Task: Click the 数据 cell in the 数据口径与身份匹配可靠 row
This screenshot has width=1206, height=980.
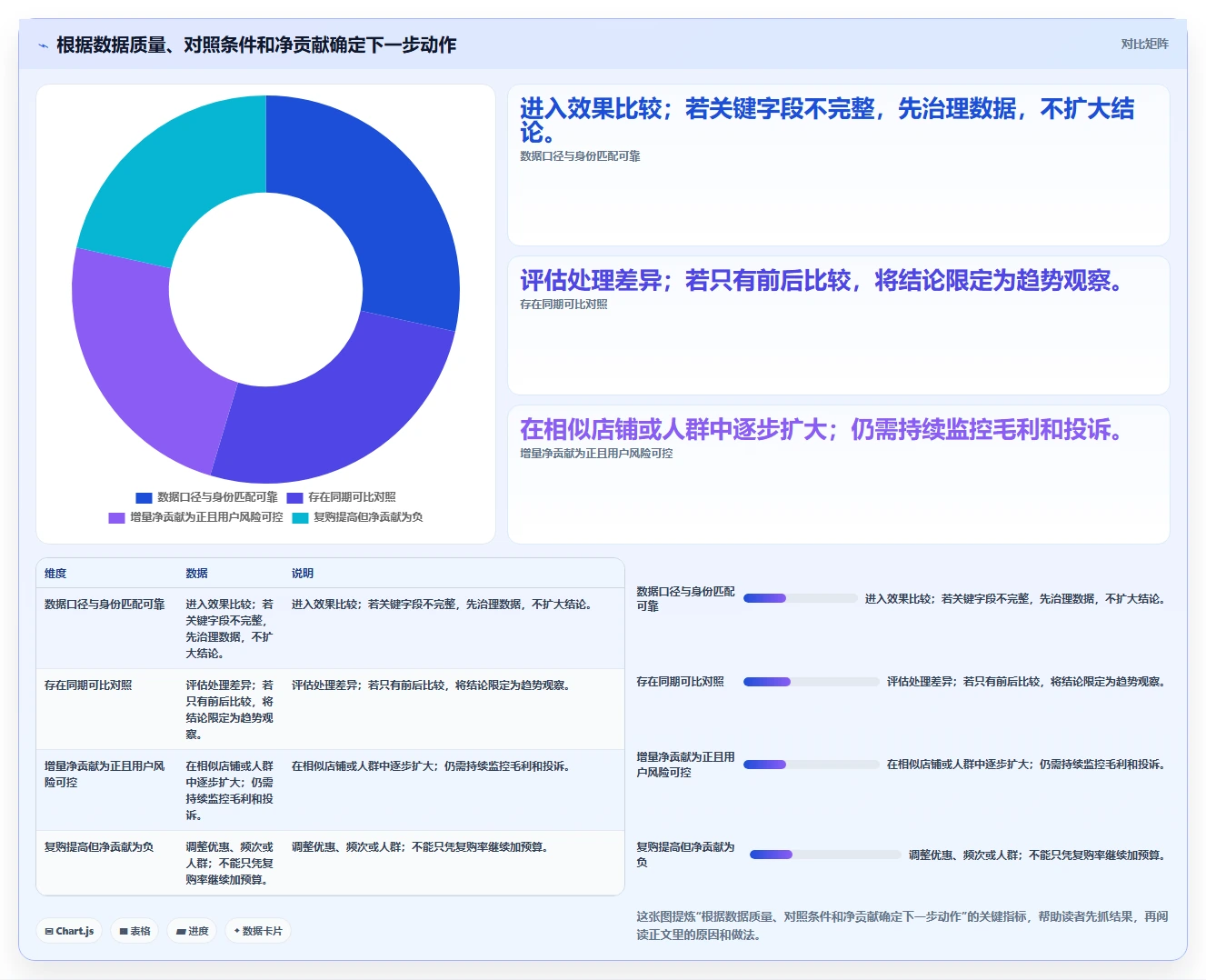Action: [230, 629]
